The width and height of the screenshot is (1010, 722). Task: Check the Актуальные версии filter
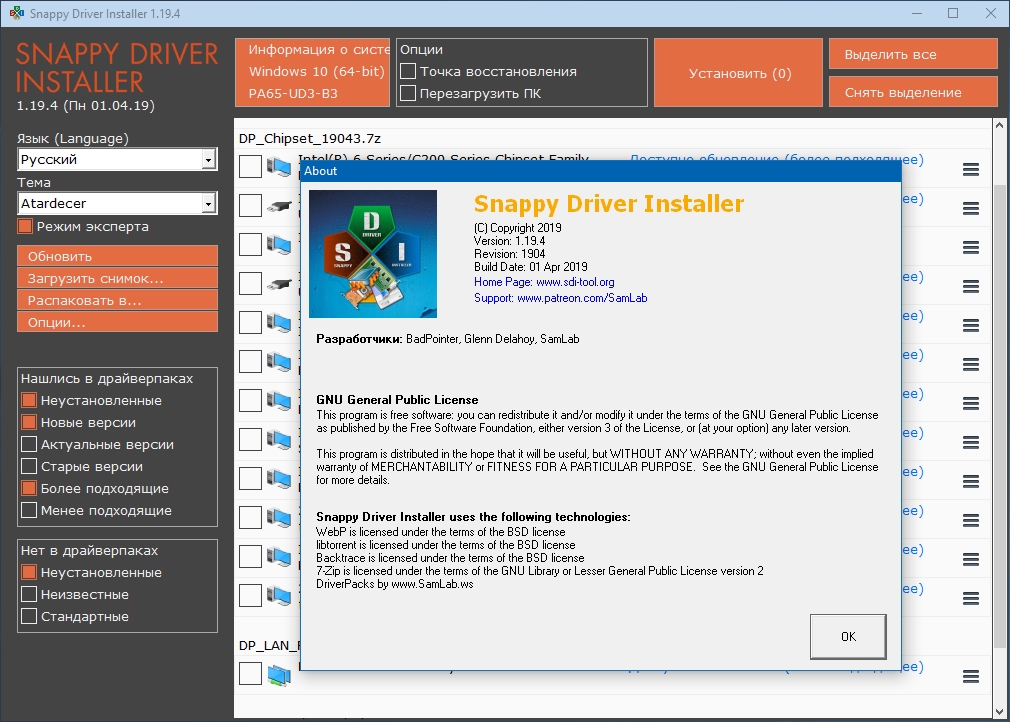pos(29,445)
